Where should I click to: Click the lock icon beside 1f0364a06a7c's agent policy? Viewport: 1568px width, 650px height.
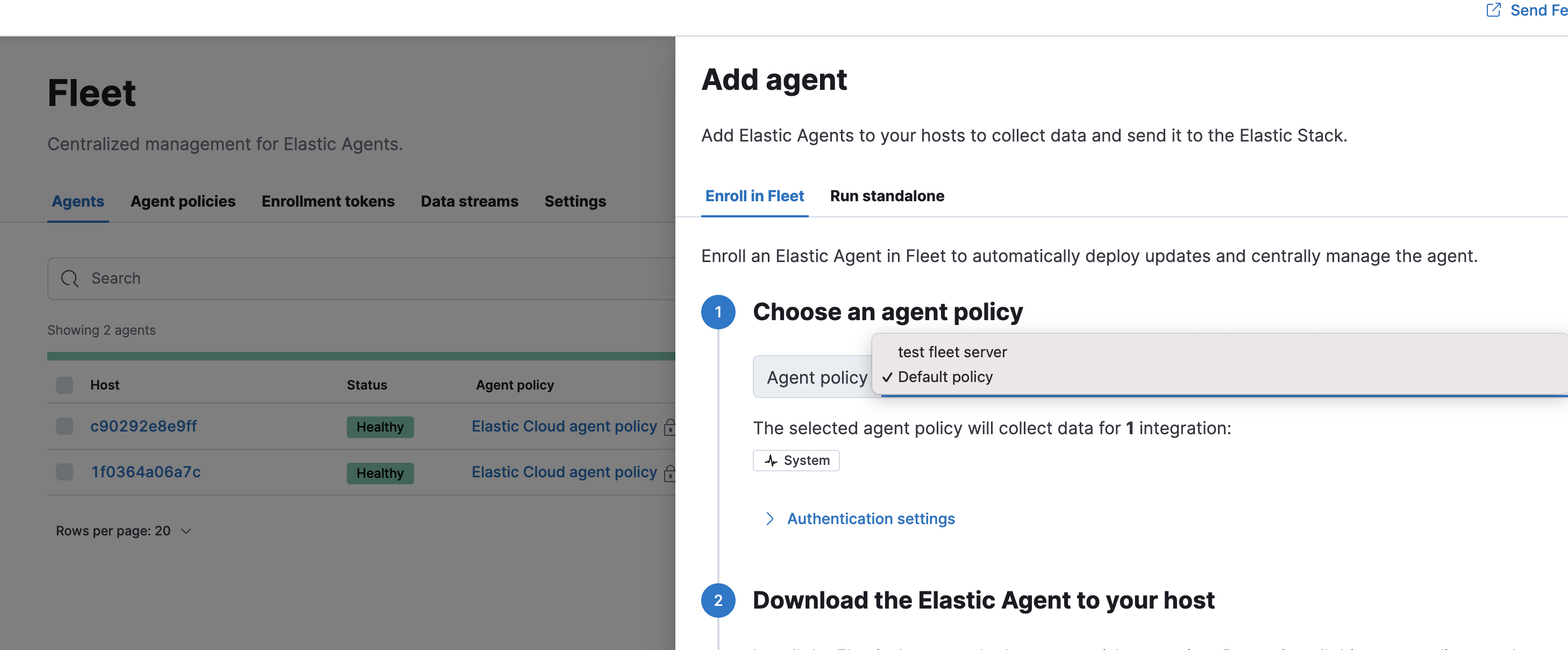coord(669,475)
